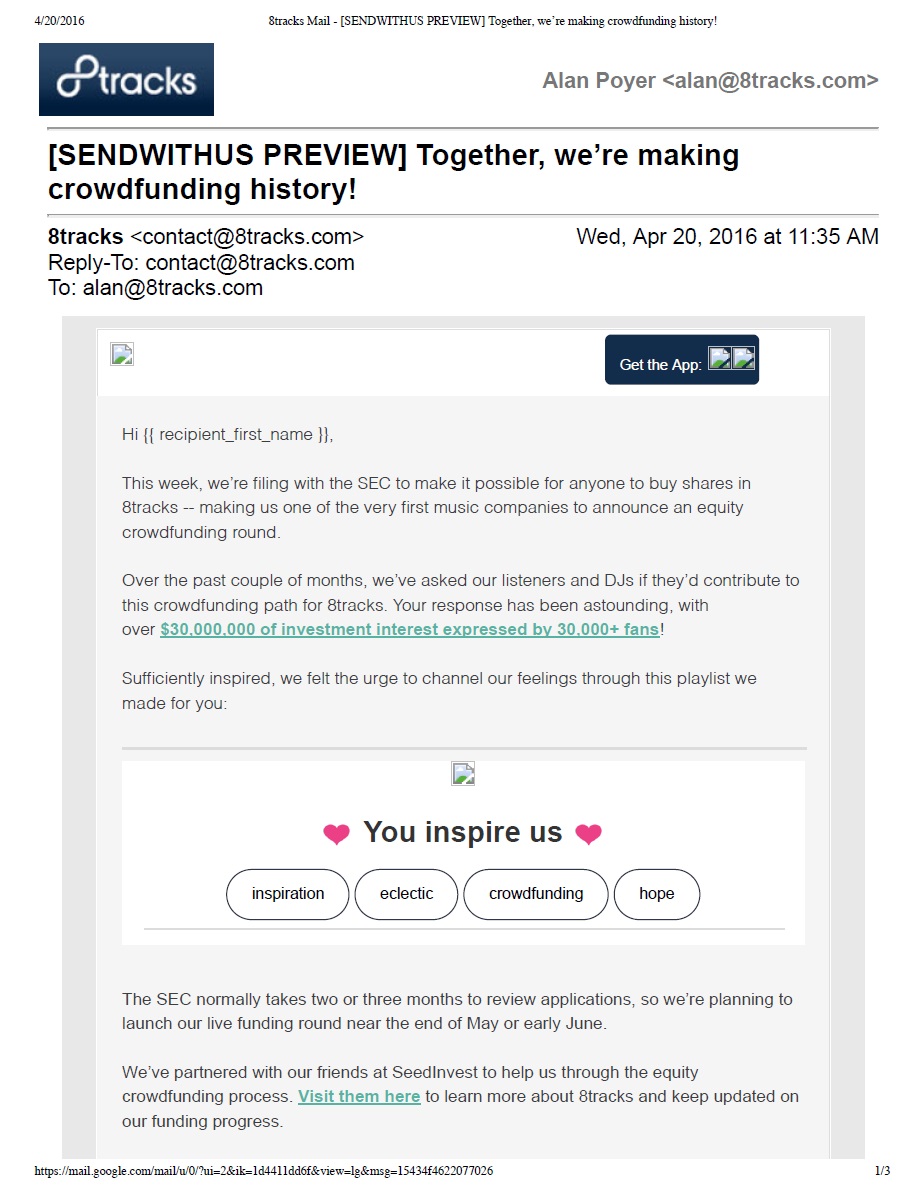The height and width of the screenshot is (1197, 918).
Task: Click the first app store icon after Get the App
Action: click(719, 358)
